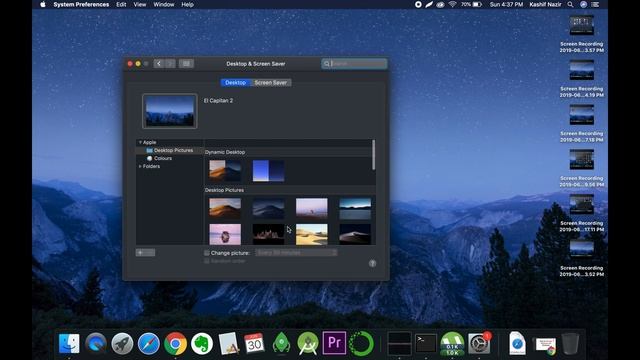
Task: Open the Apple menu
Action: point(43,4)
